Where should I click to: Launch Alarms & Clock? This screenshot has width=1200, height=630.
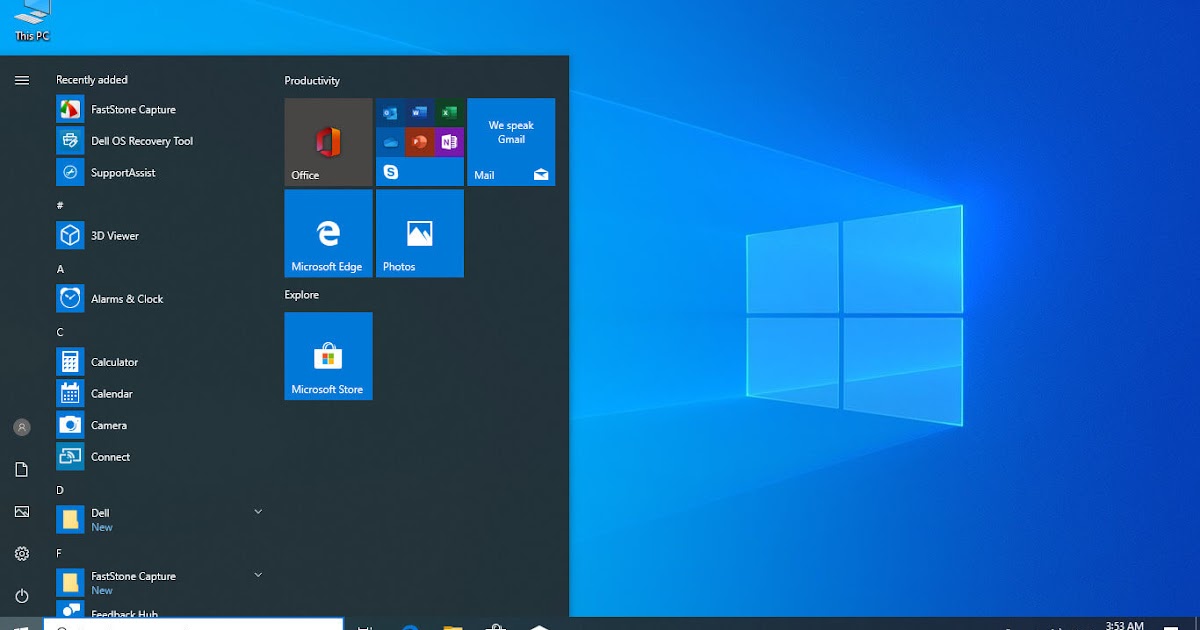(x=160, y=299)
